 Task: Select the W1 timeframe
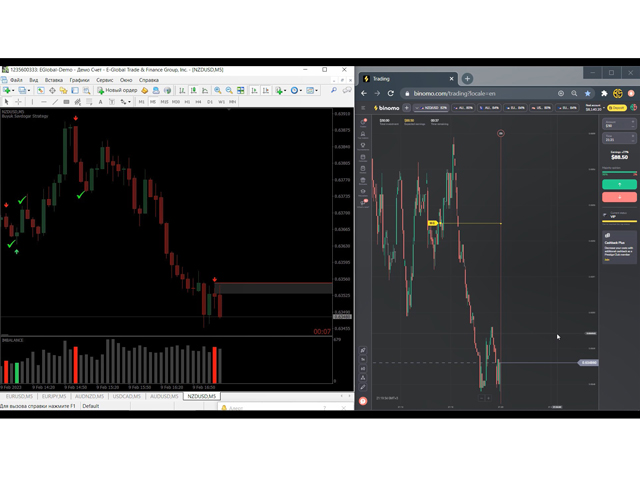(221, 102)
